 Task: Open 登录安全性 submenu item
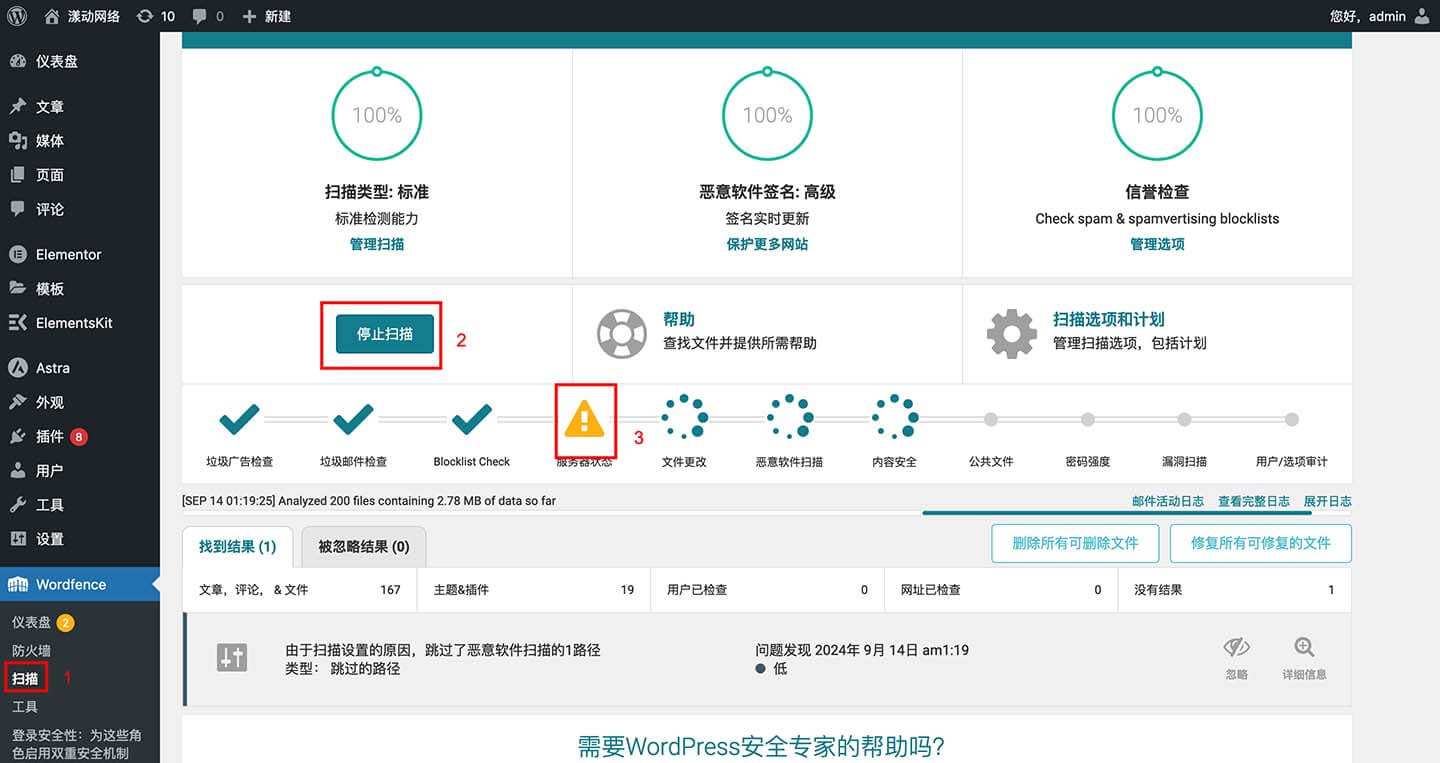[77, 743]
